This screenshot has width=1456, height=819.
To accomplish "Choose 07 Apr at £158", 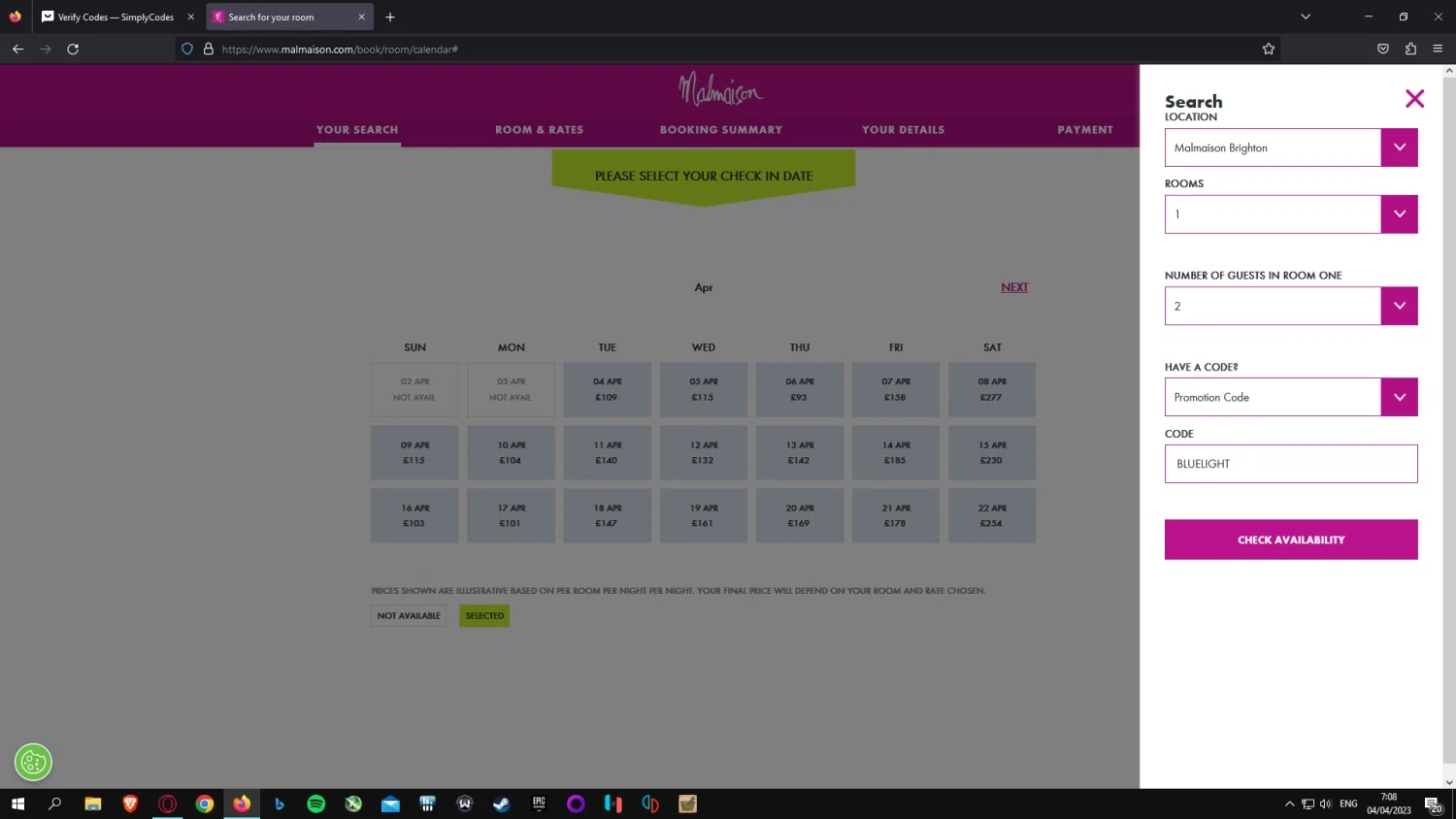I will pos(896,389).
